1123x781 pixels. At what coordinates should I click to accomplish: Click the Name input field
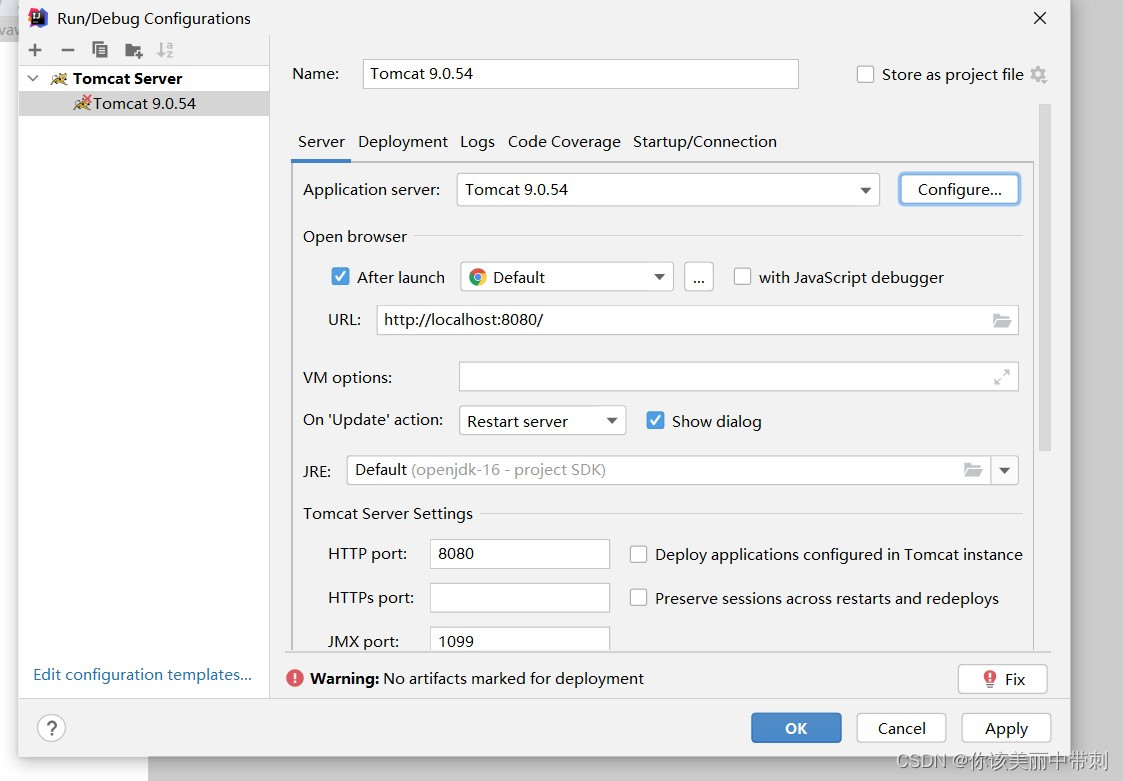point(580,74)
